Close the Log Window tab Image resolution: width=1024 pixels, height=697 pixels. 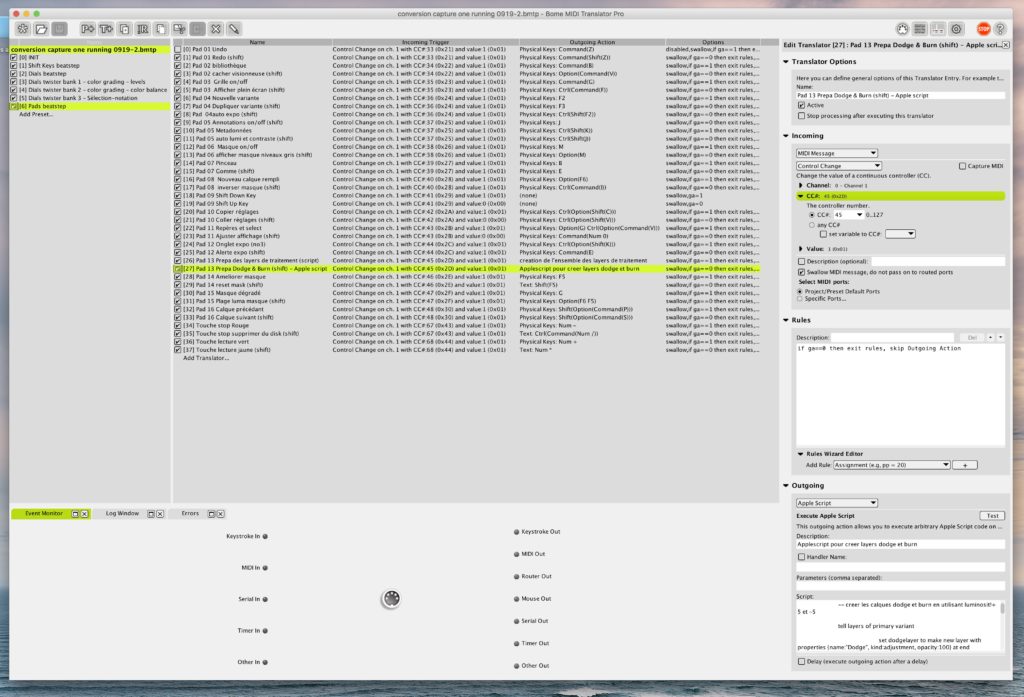[160, 514]
